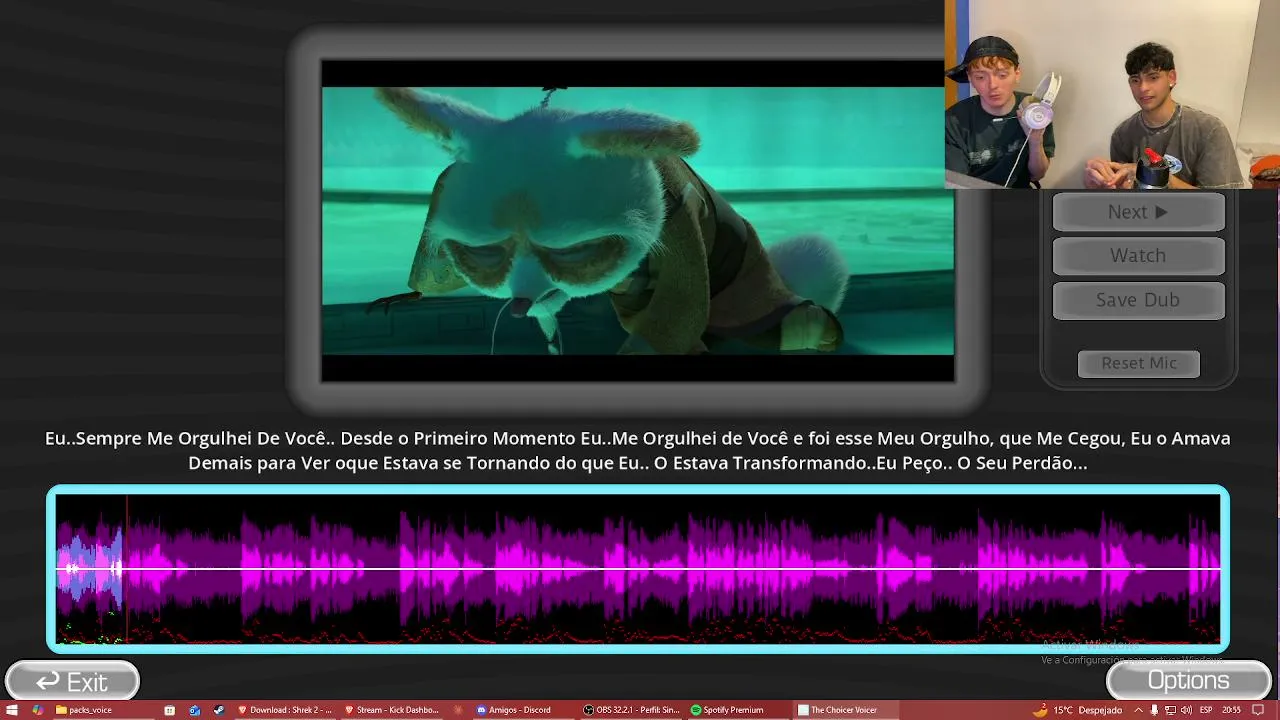This screenshot has height=720, width=1280.
Task: Switch to OBS 32.2.1 window
Action: click(632, 710)
